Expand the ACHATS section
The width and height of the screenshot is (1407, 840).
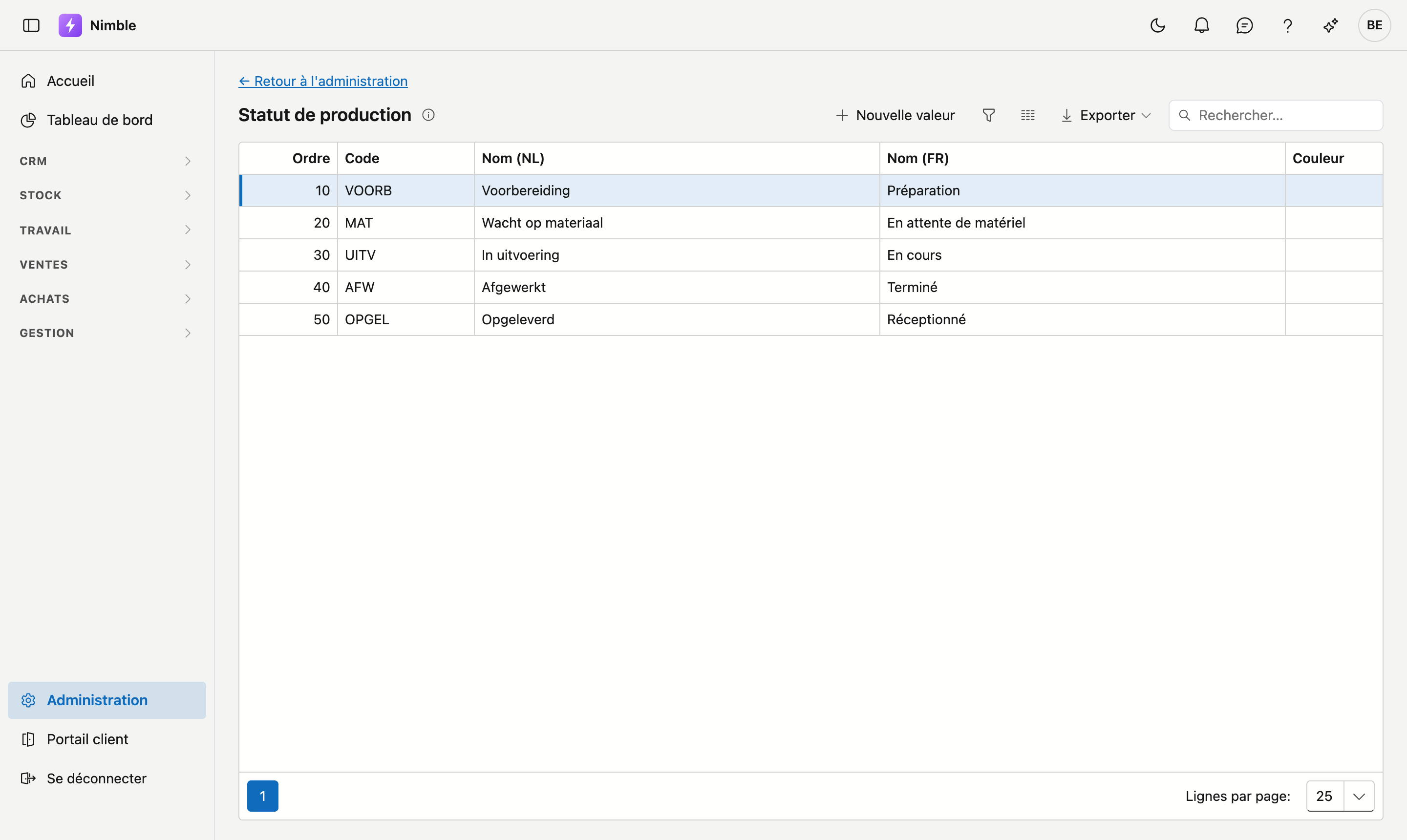coord(107,299)
